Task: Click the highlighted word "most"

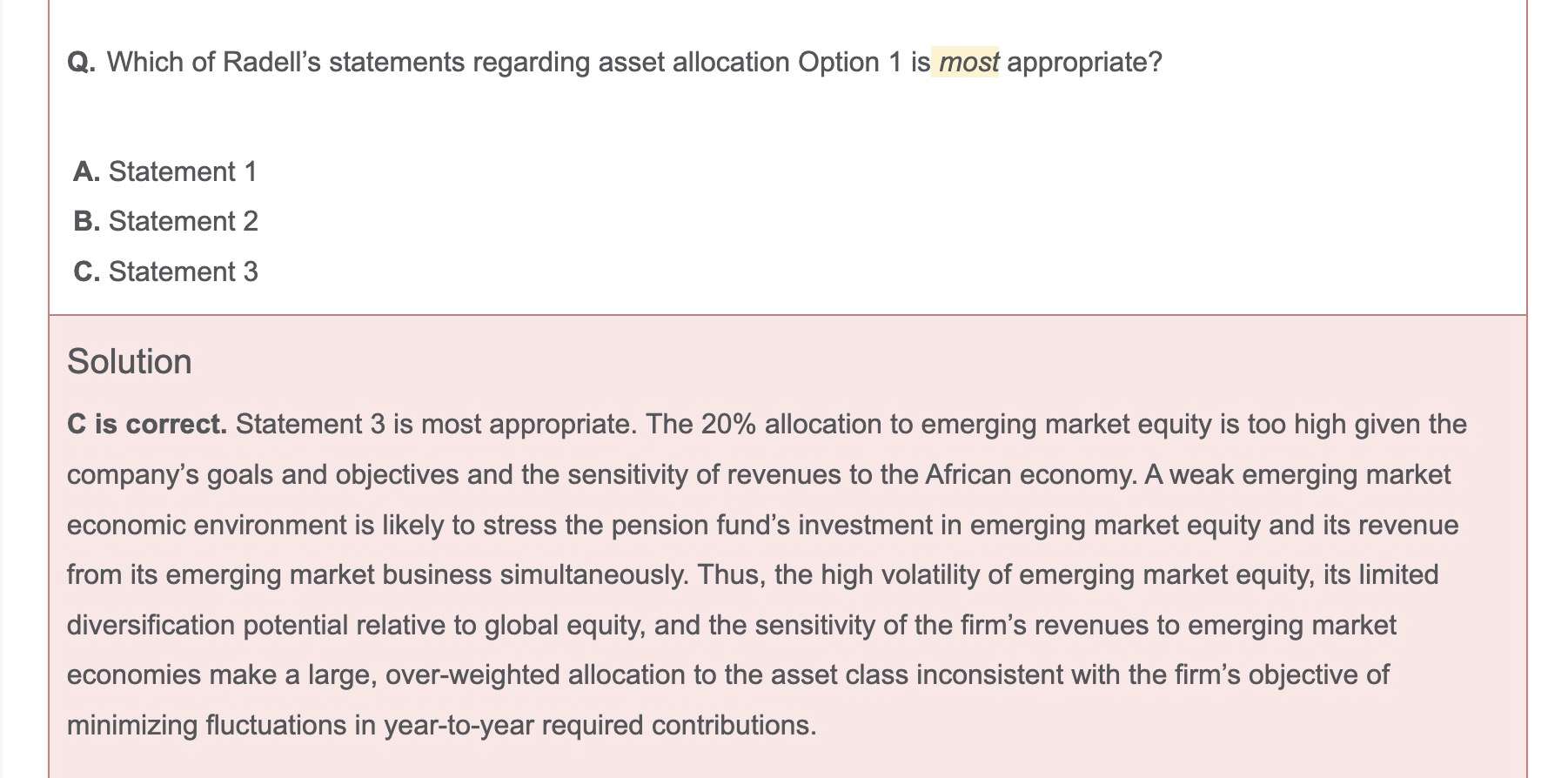Action: 968,63
